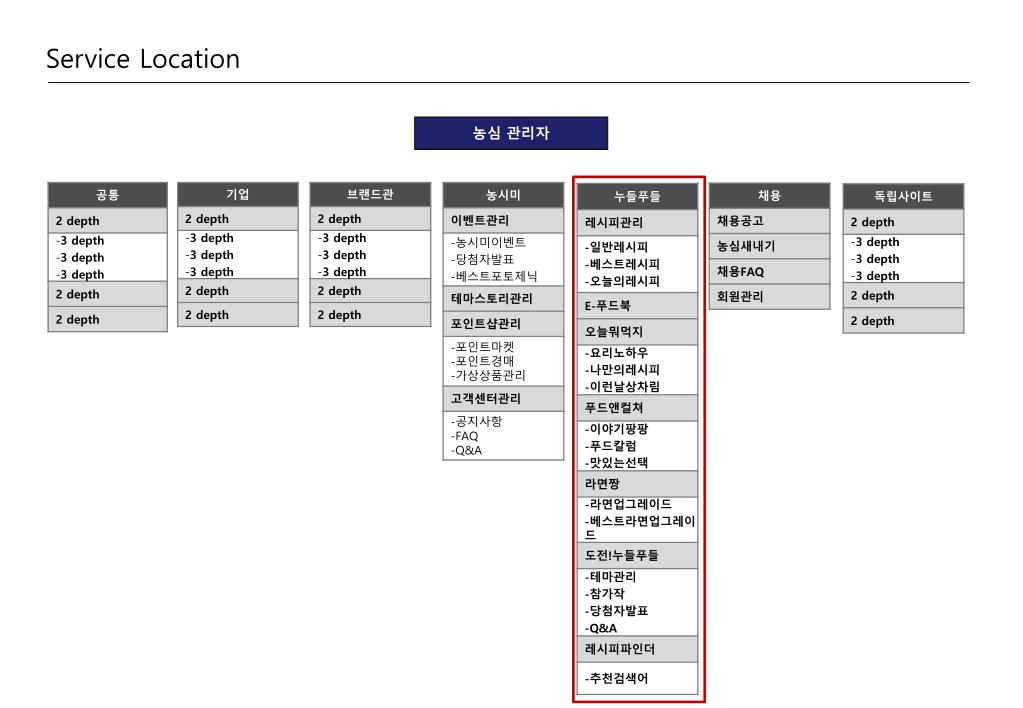
Task: Click the -테마관리 entry
Action: point(610,577)
